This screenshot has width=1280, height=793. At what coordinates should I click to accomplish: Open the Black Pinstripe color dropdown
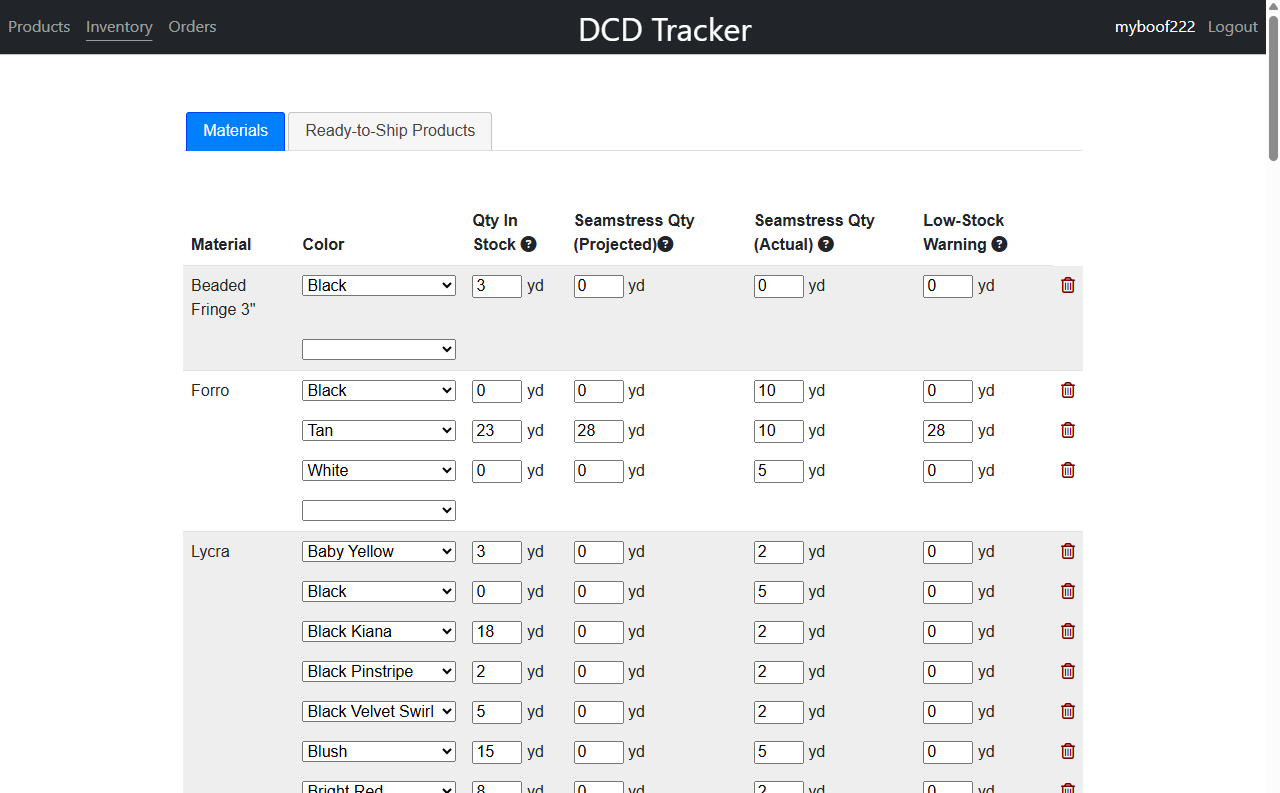(x=379, y=671)
